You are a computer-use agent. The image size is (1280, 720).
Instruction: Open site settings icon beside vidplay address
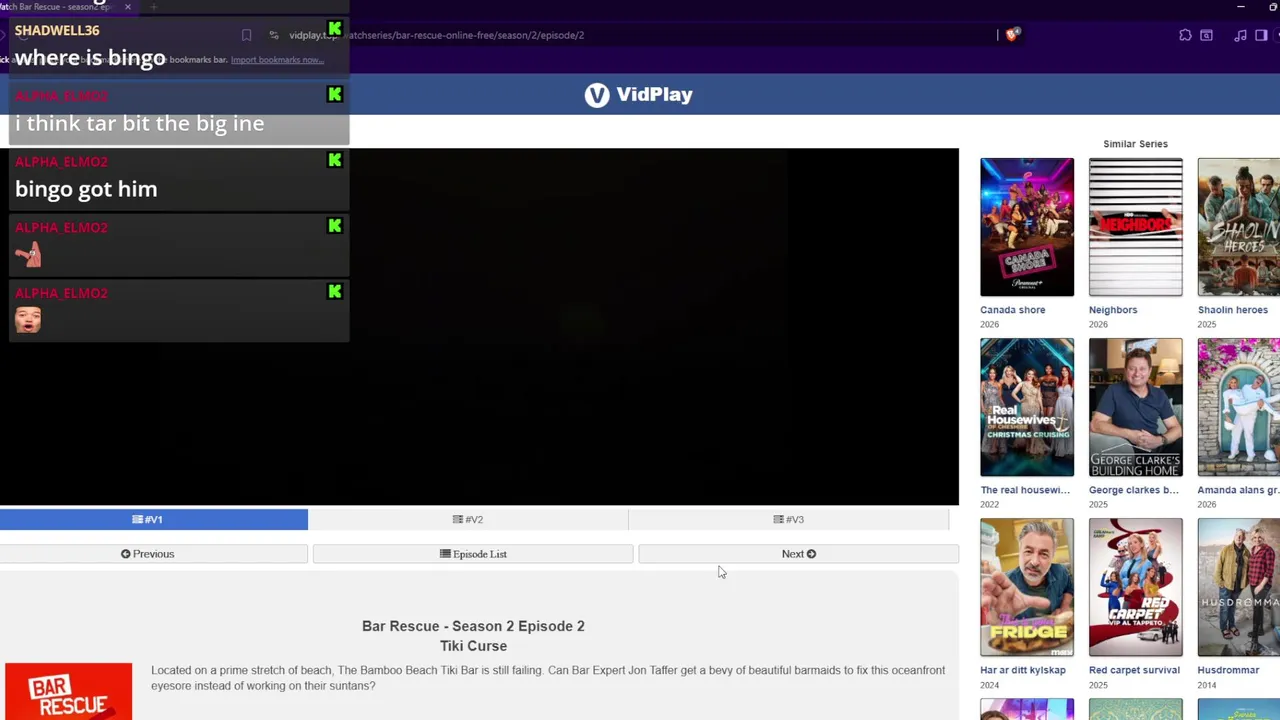point(273,35)
